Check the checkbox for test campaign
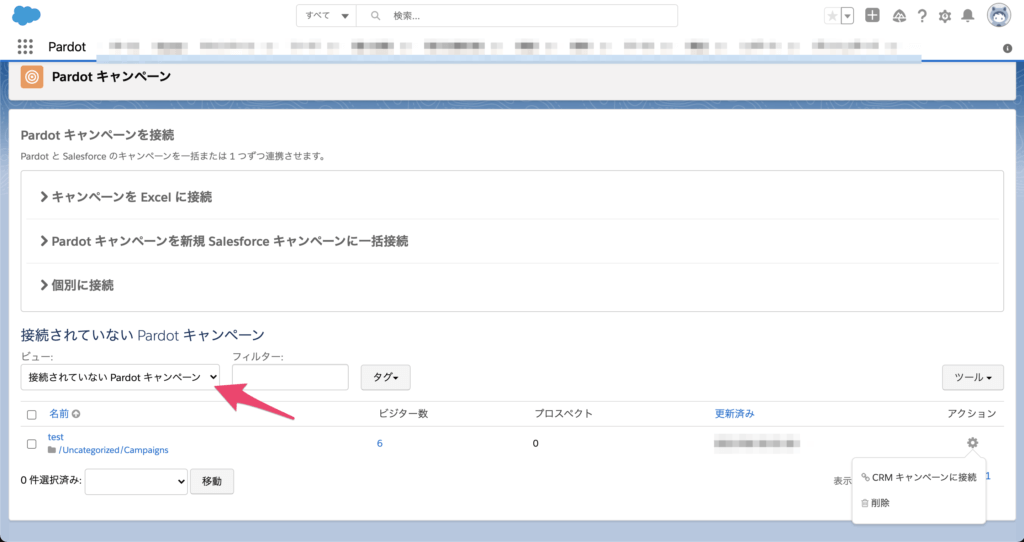Screen dimensions: 1024x542 click(31, 444)
